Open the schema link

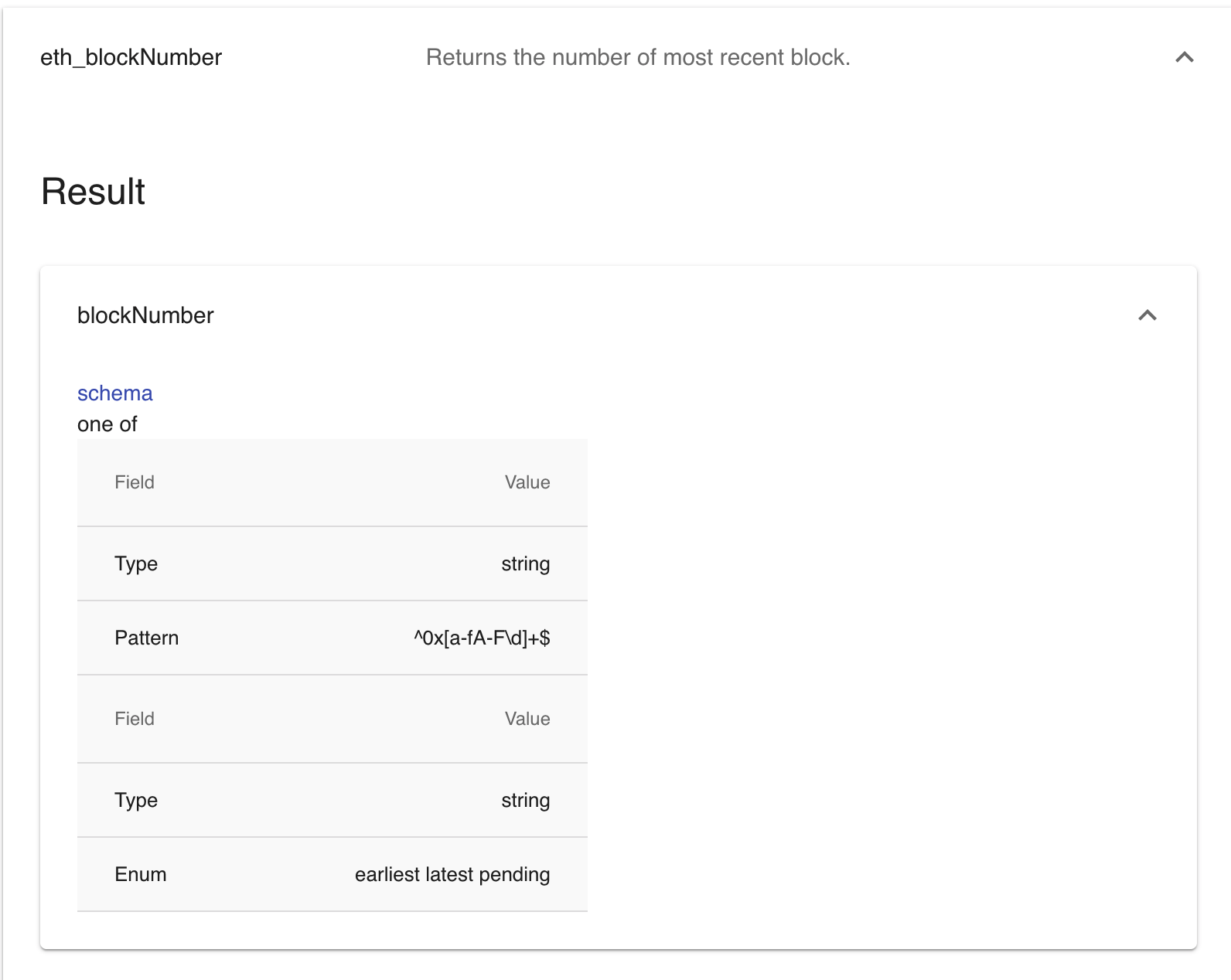[x=115, y=393]
